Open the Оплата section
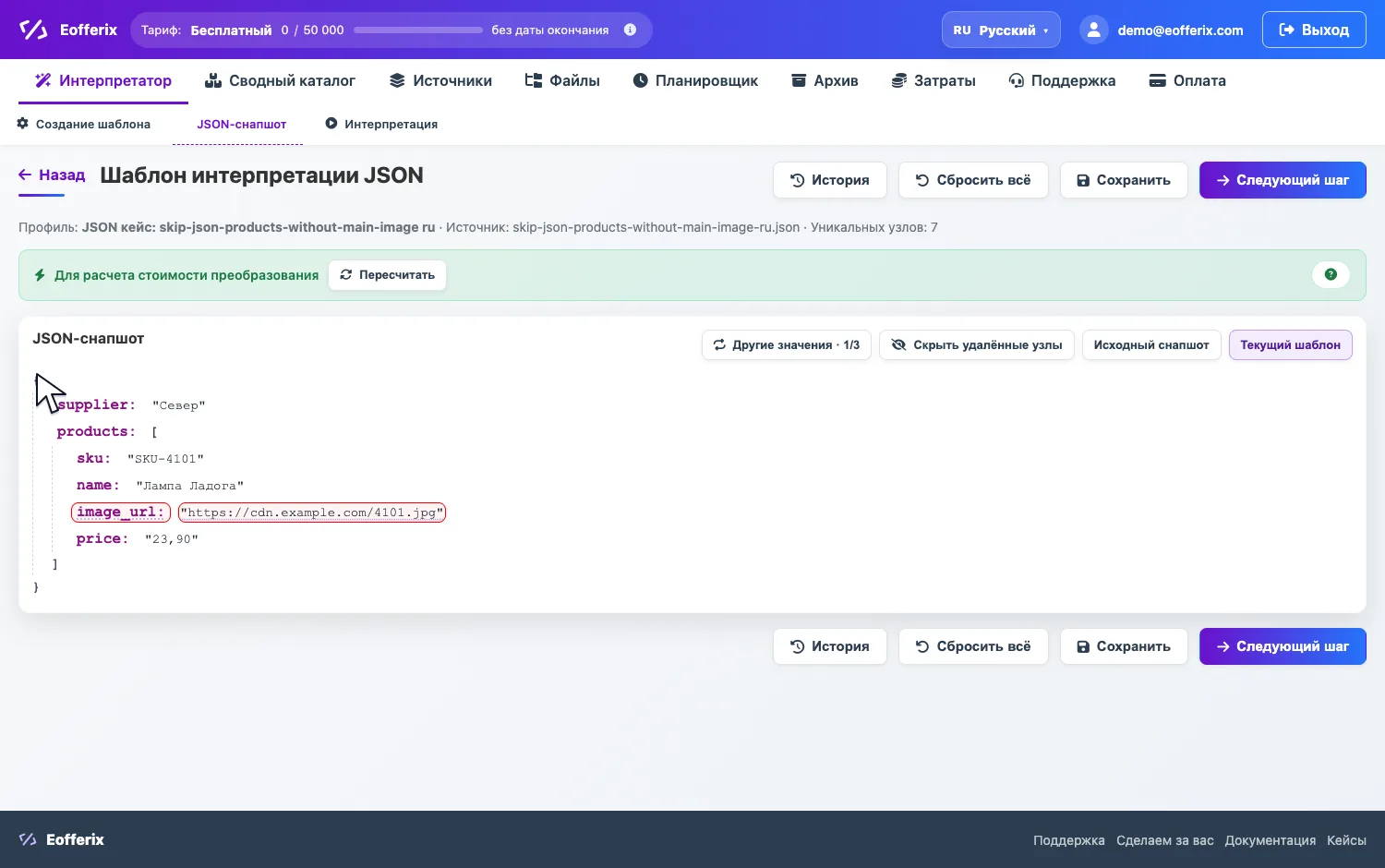The image size is (1385, 868). click(1187, 80)
